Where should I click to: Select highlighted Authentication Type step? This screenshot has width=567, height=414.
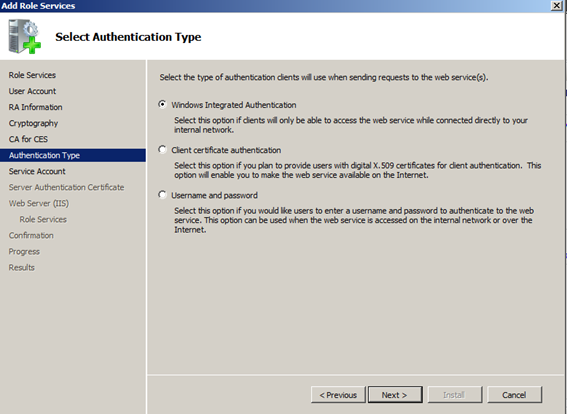coord(73,155)
